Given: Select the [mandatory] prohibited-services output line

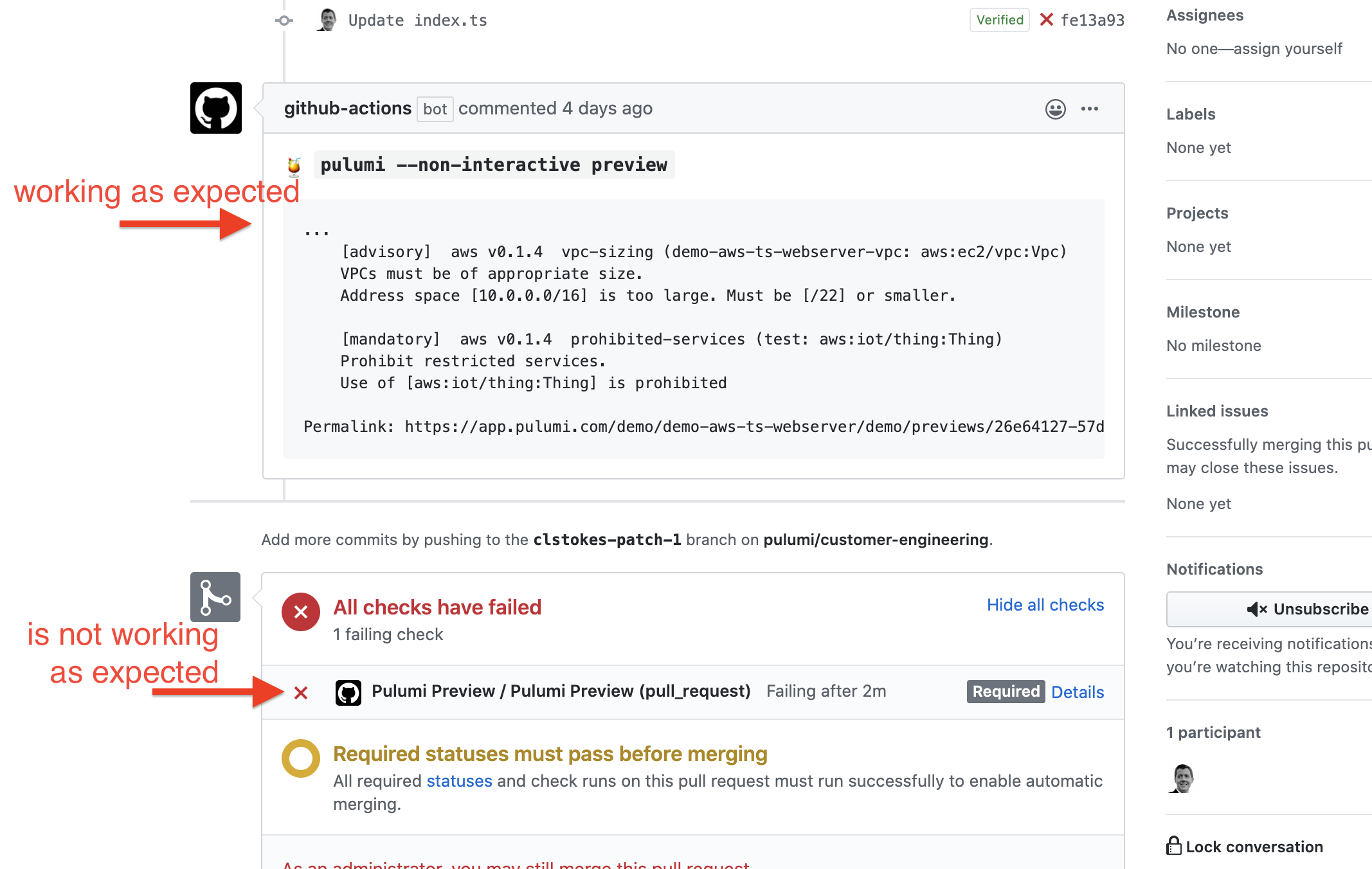Looking at the screenshot, I should pyautogui.click(x=672, y=339).
